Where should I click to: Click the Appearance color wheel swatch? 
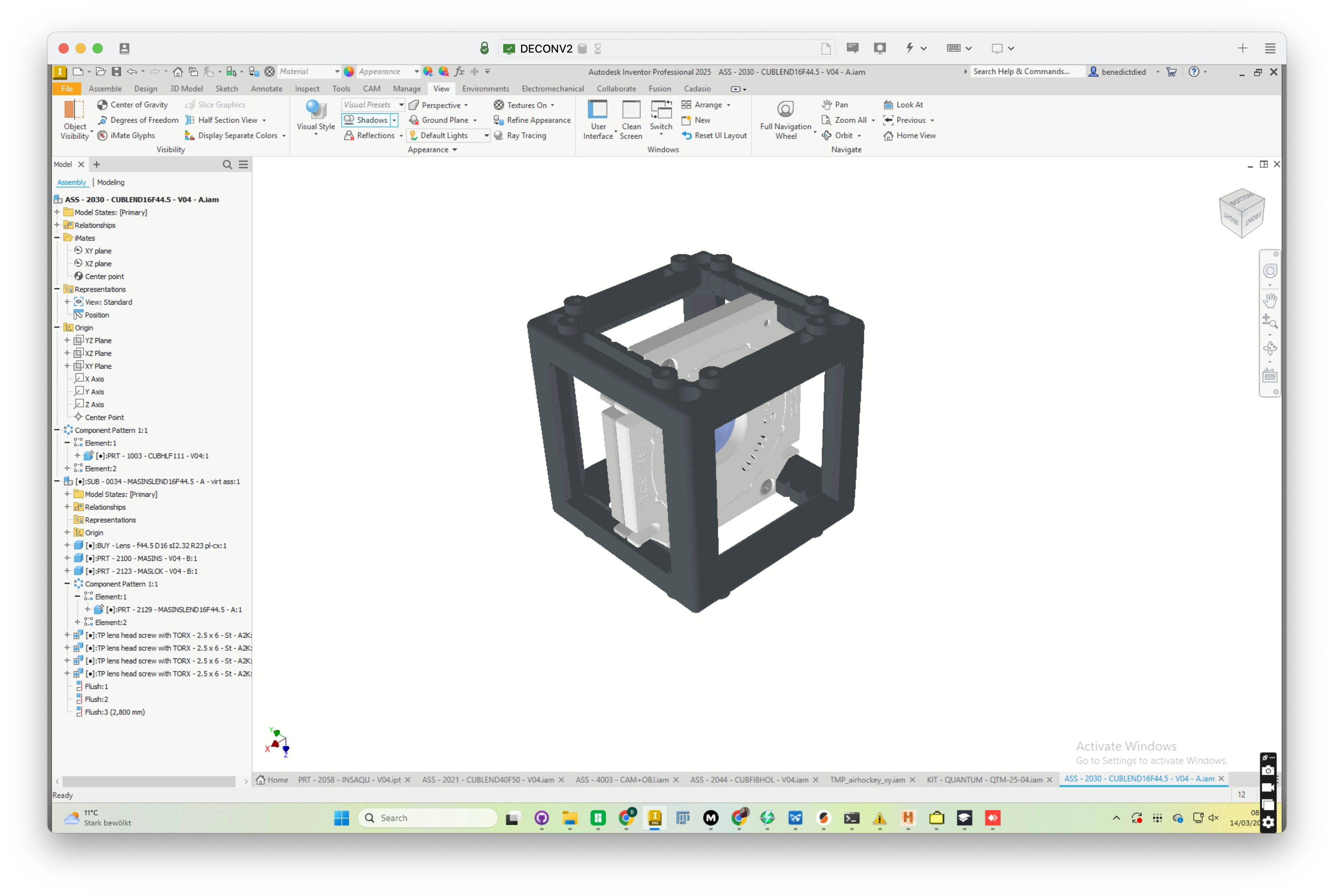coord(349,71)
